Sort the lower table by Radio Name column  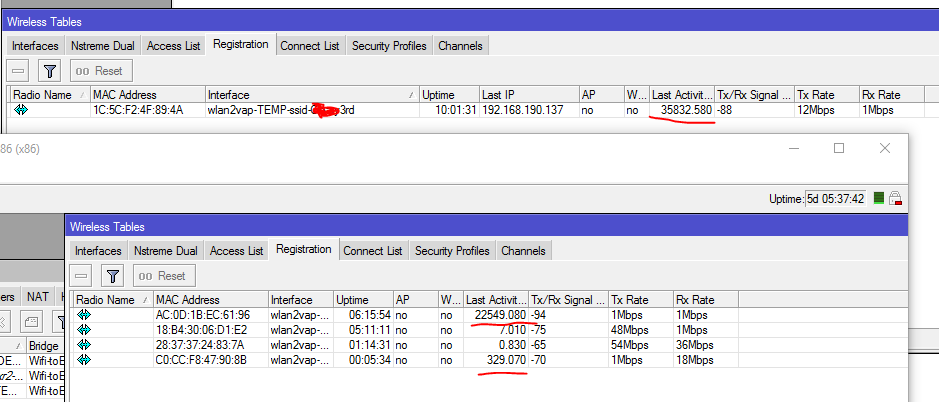(106, 299)
